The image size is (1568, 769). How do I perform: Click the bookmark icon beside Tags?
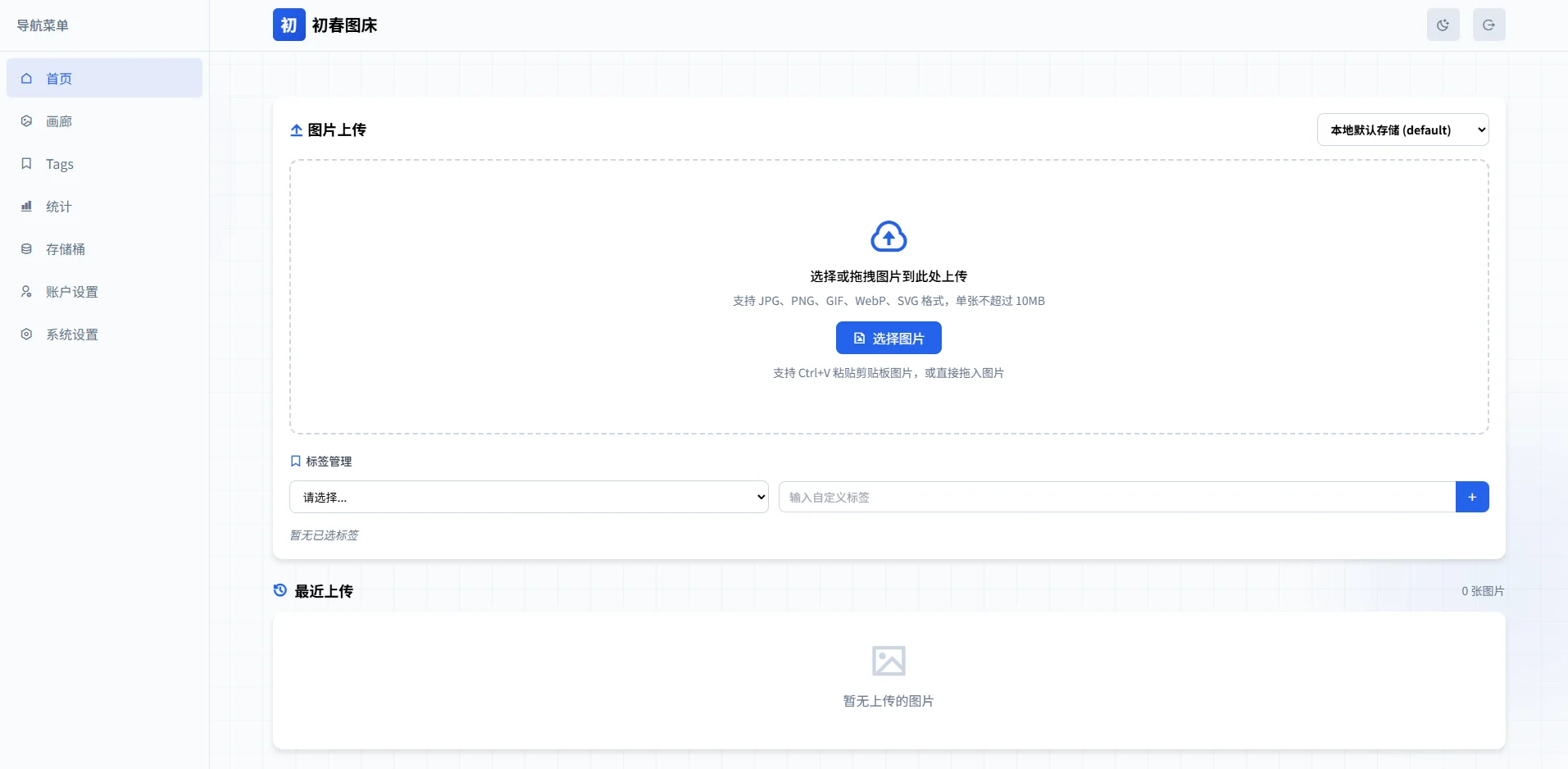tap(26, 164)
